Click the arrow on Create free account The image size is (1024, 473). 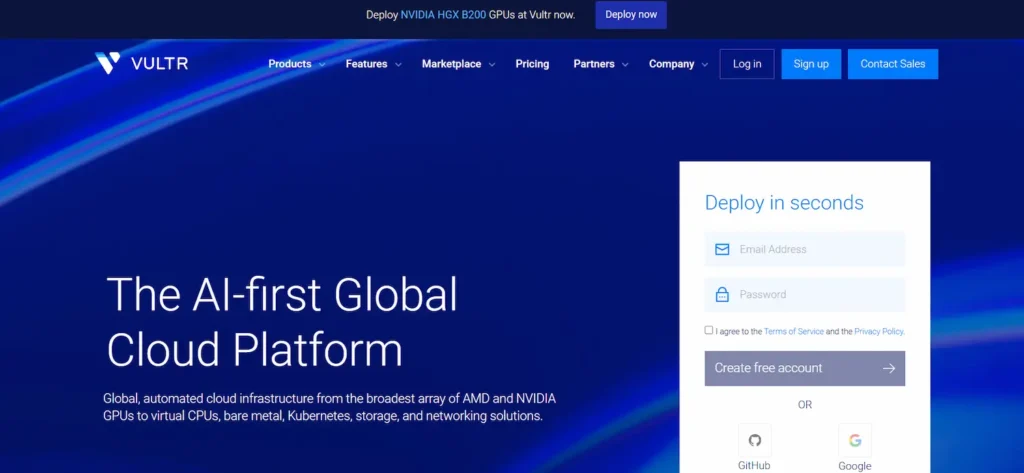[889, 368]
